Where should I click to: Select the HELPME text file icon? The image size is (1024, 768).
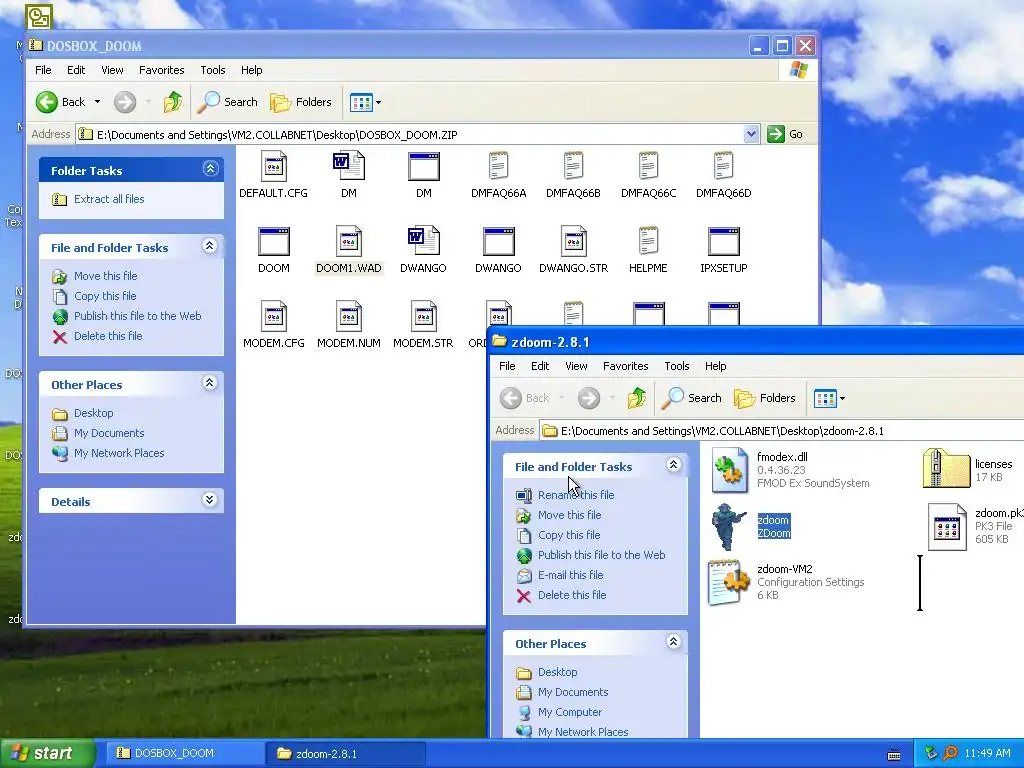click(648, 241)
